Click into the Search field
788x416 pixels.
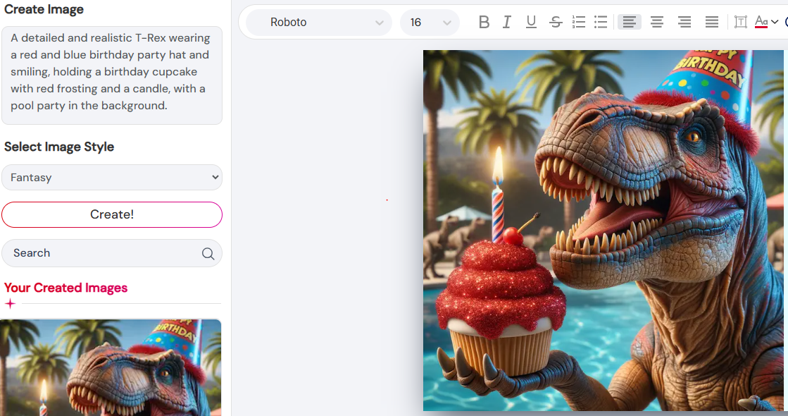[100, 254]
